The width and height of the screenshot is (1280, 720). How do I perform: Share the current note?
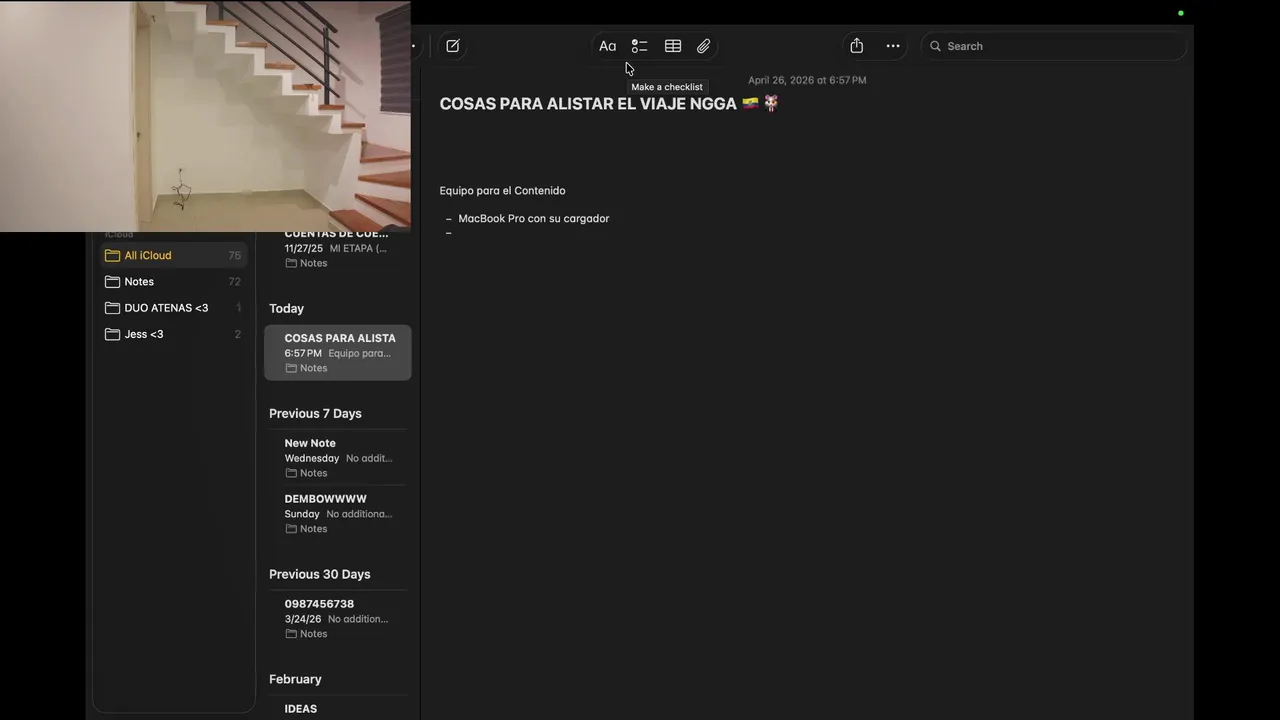click(x=857, y=46)
